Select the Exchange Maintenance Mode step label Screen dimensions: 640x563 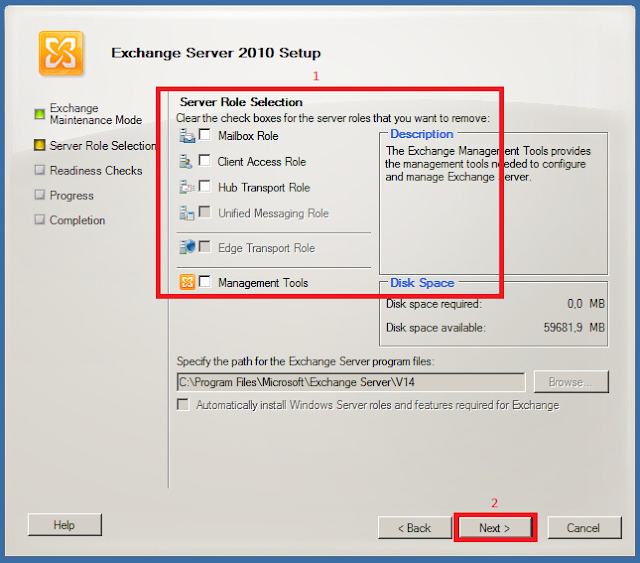coord(96,114)
